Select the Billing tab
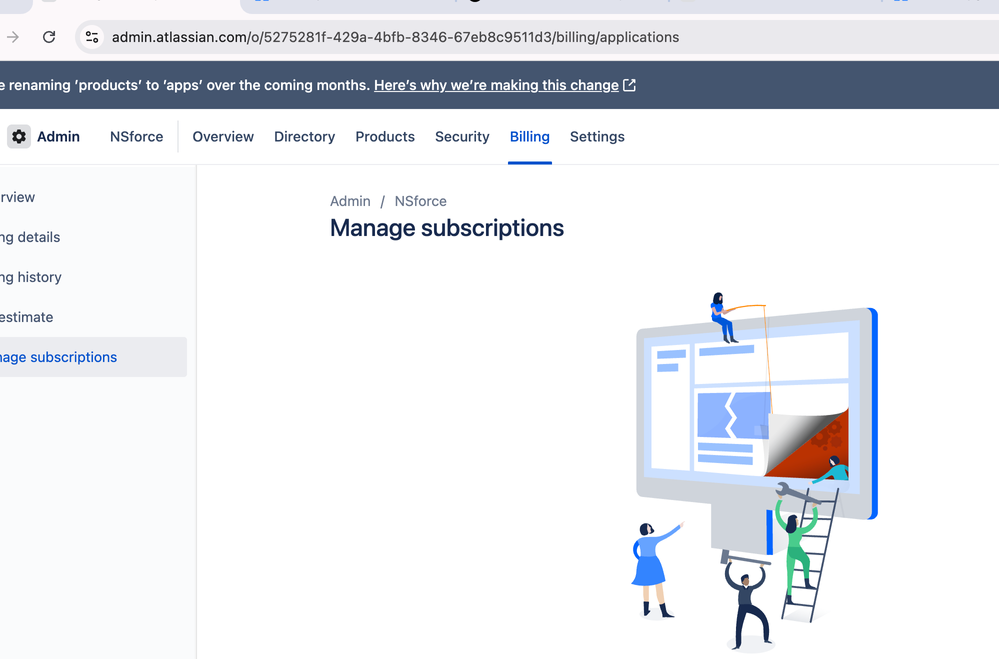 pyautogui.click(x=529, y=136)
